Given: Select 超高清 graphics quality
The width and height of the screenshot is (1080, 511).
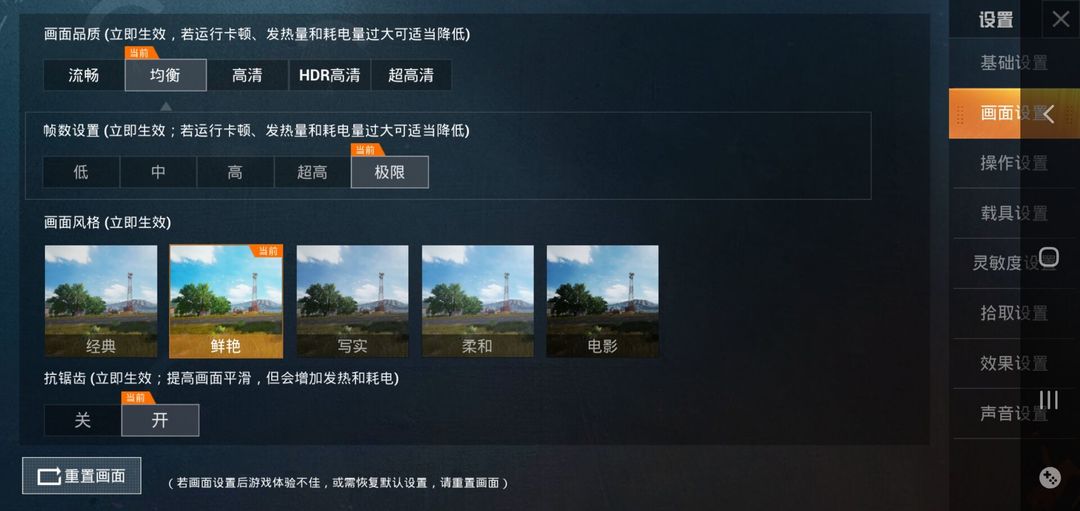Looking at the screenshot, I should click(x=411, y=75).
